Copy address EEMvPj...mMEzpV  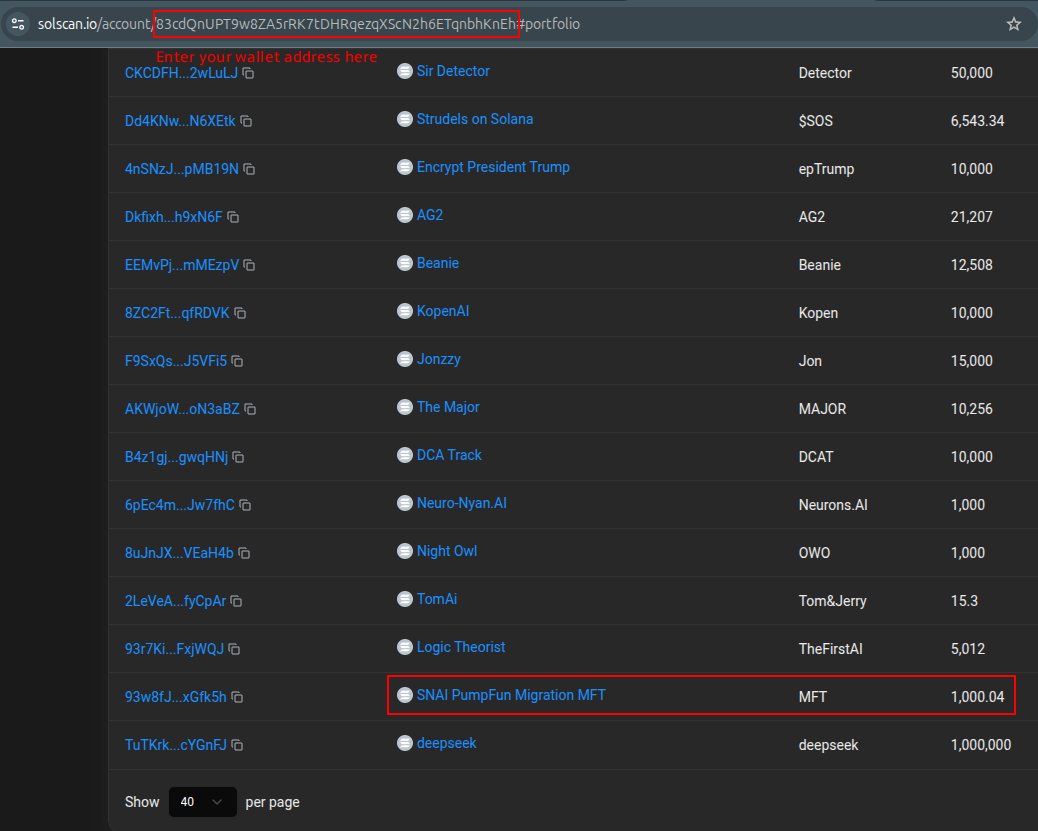(249, 265)
